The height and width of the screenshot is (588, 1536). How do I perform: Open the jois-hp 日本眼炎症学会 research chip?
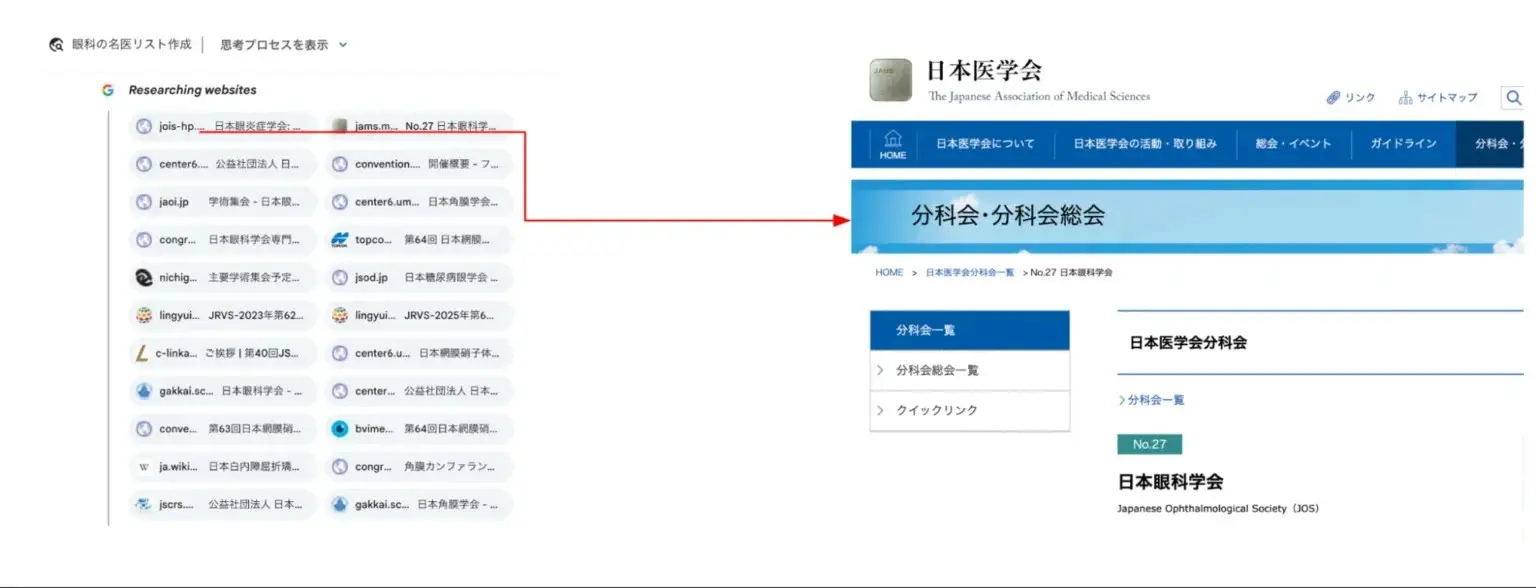(x=220, y=125)
